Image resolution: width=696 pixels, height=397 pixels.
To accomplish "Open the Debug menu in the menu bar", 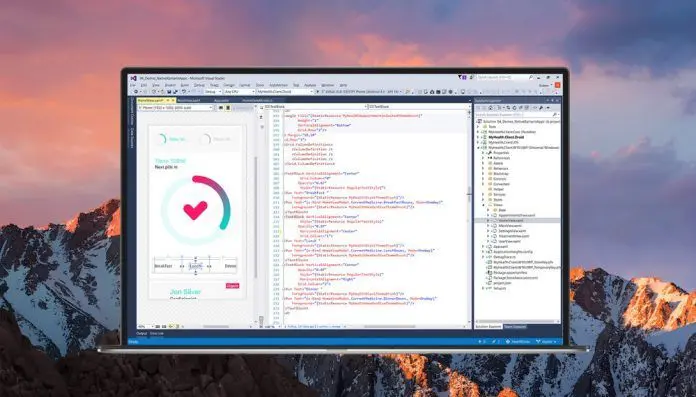I will point(199,85).
